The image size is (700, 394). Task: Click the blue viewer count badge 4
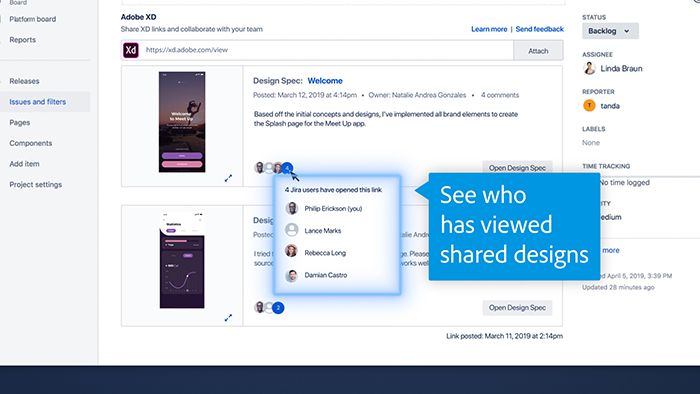pos(288,168)
